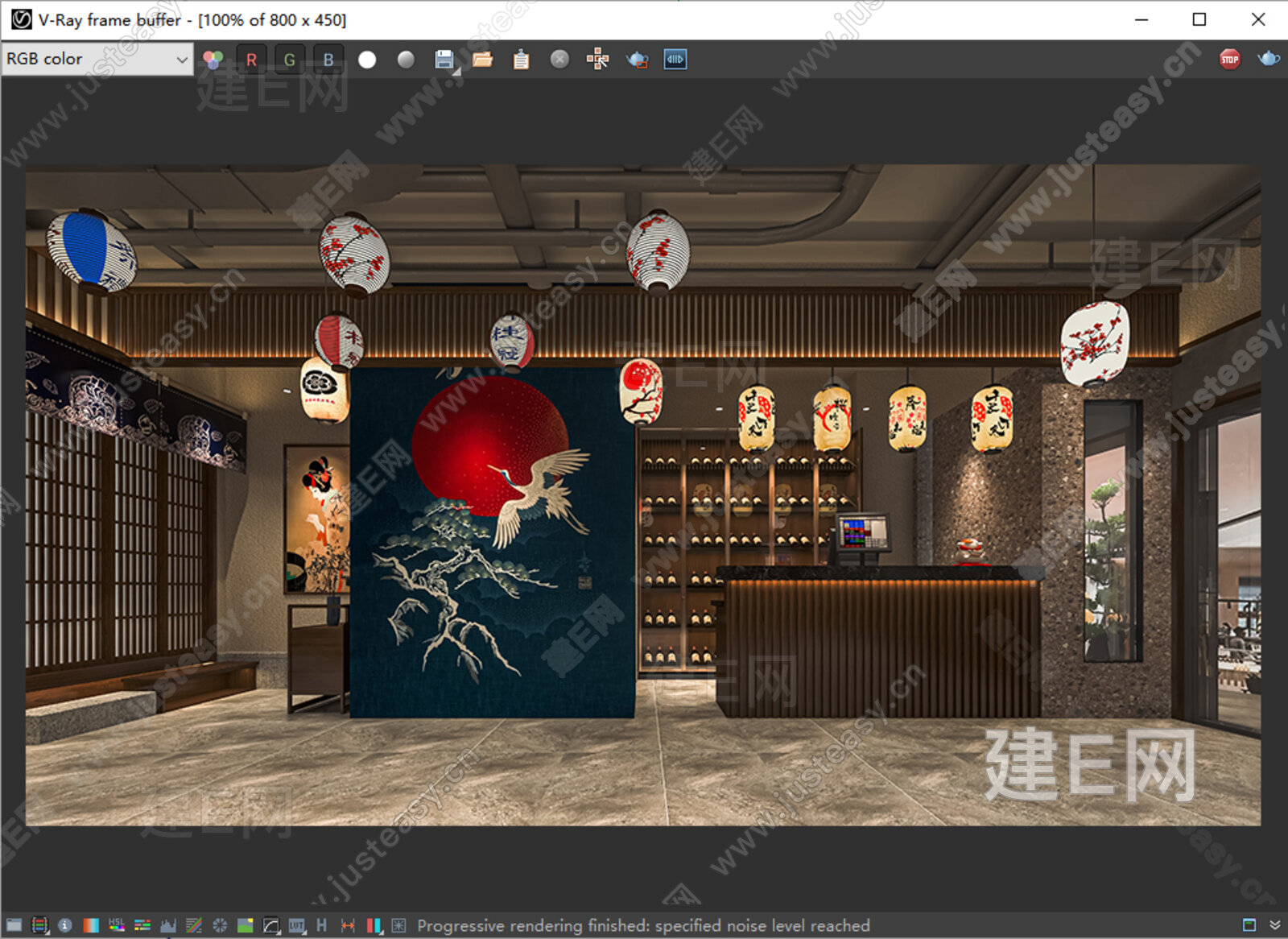Enable monochromatic mode gray sphere
This screenshot has width=1288, height=939.
pyautogui.click(x=406, y=60)
